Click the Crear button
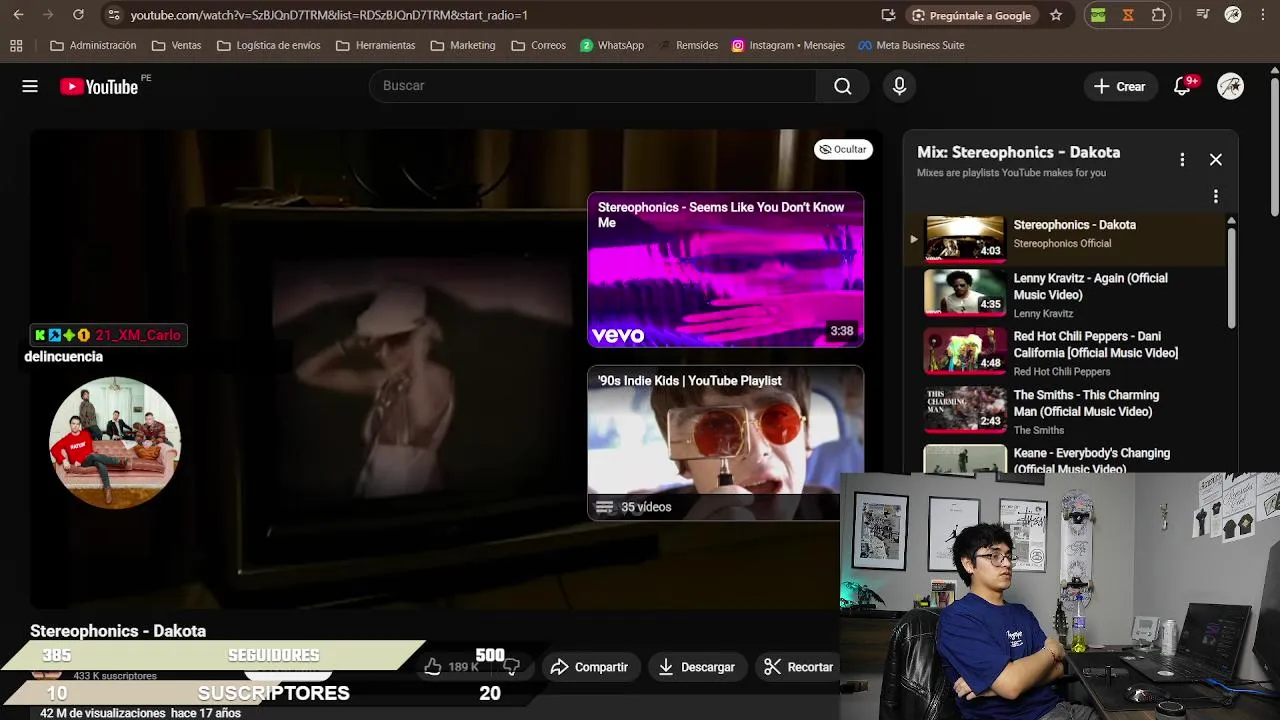The height and width of the screenshot is (720, 1280). pos(1120,86)
